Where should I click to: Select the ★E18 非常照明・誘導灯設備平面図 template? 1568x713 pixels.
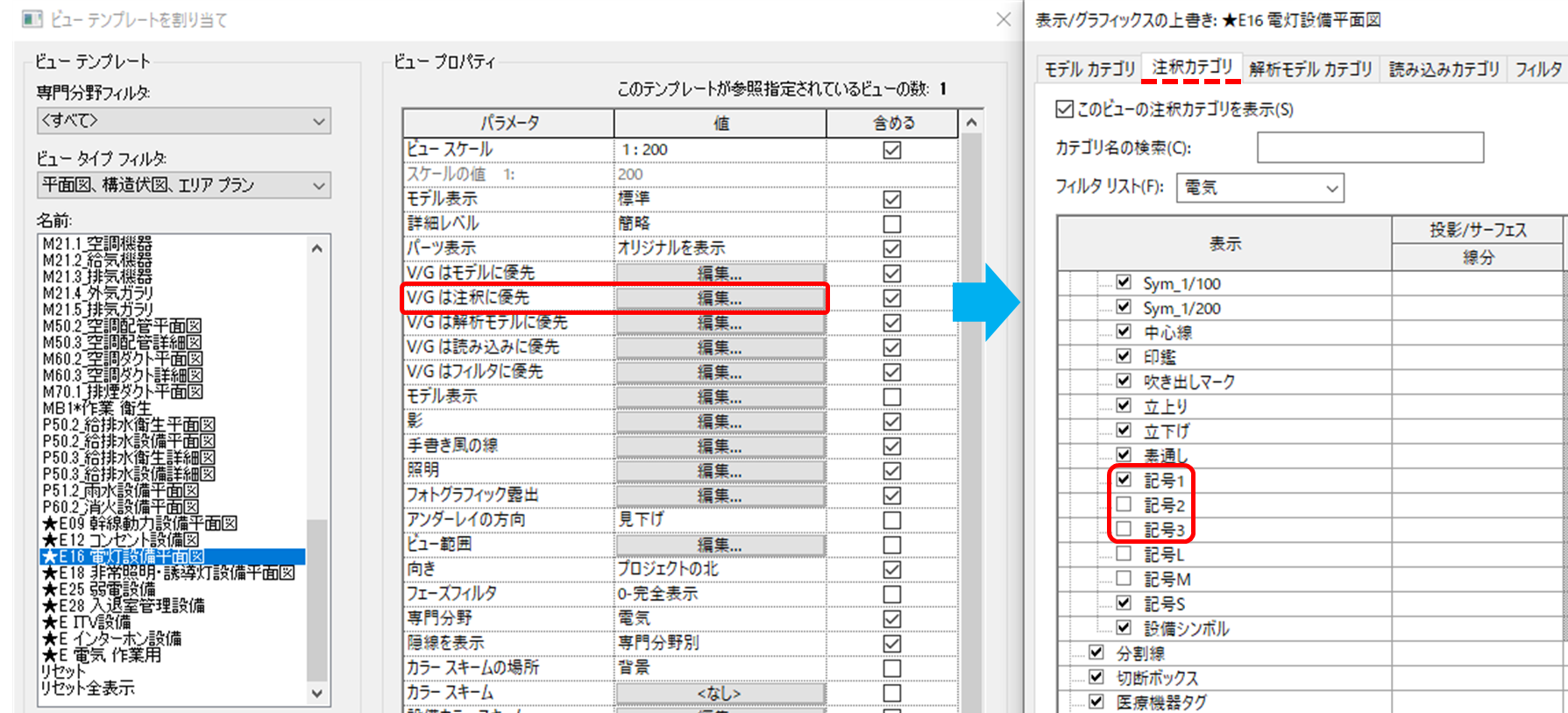click(168, 574)
